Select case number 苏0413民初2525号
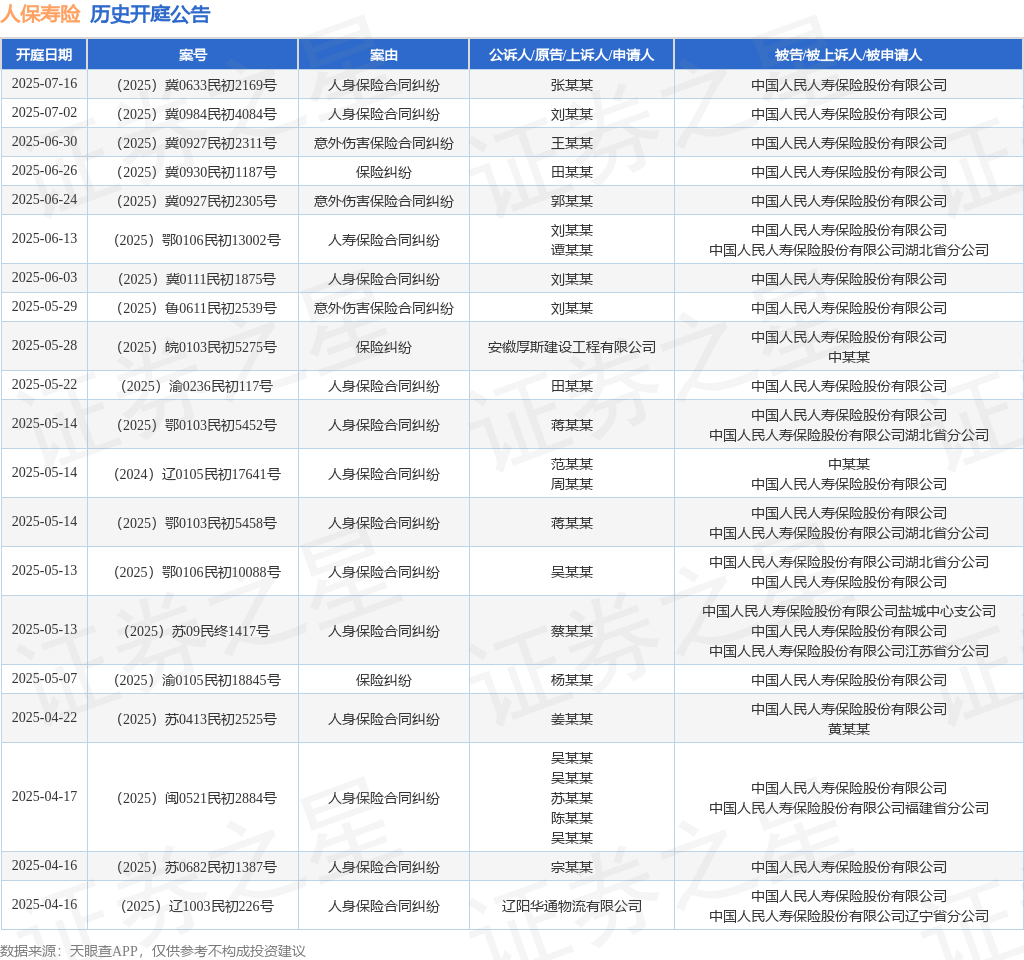1024x960 pixels. click(x=197, y=719)
